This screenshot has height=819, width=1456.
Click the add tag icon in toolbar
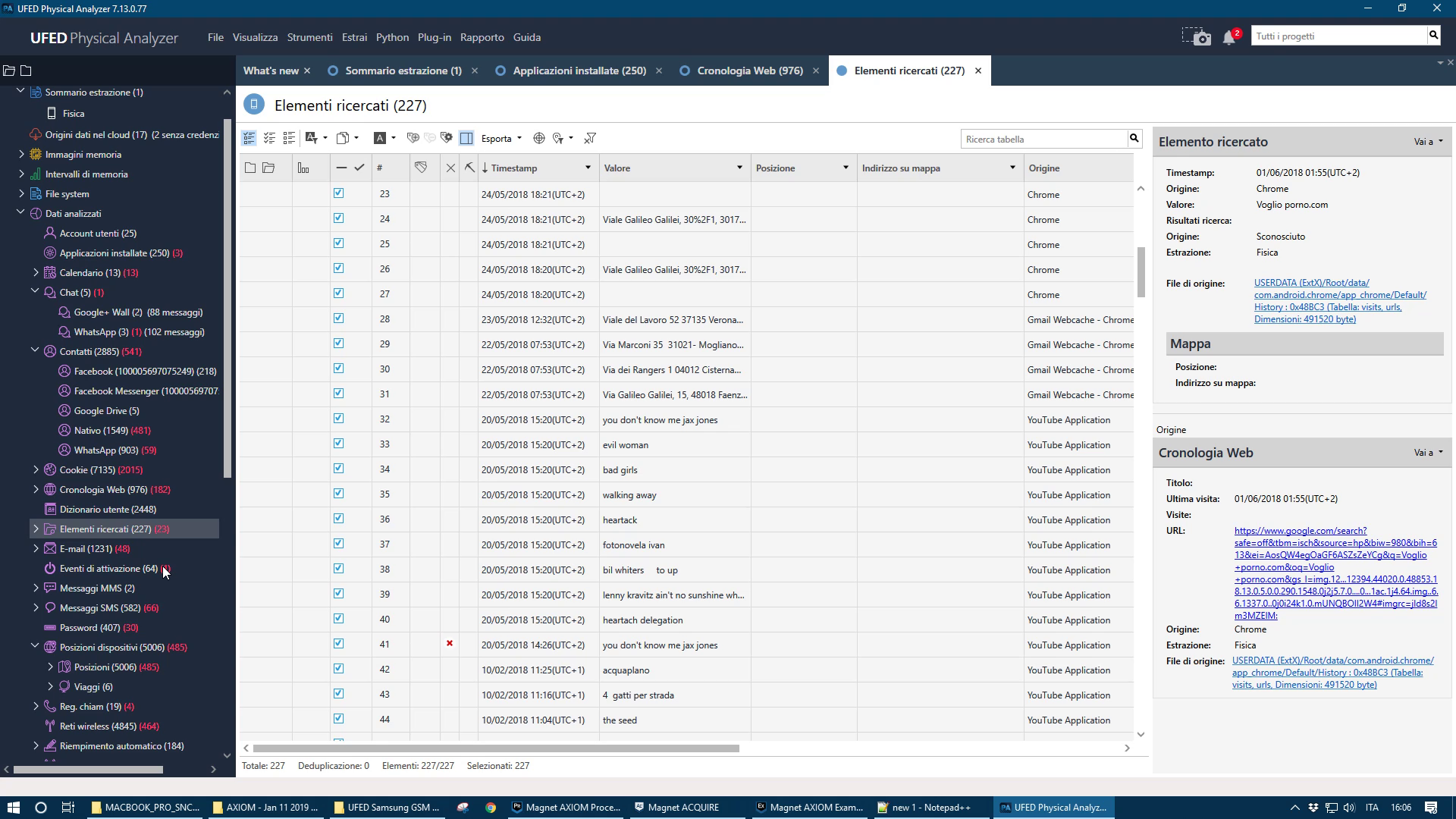[413, 138]
